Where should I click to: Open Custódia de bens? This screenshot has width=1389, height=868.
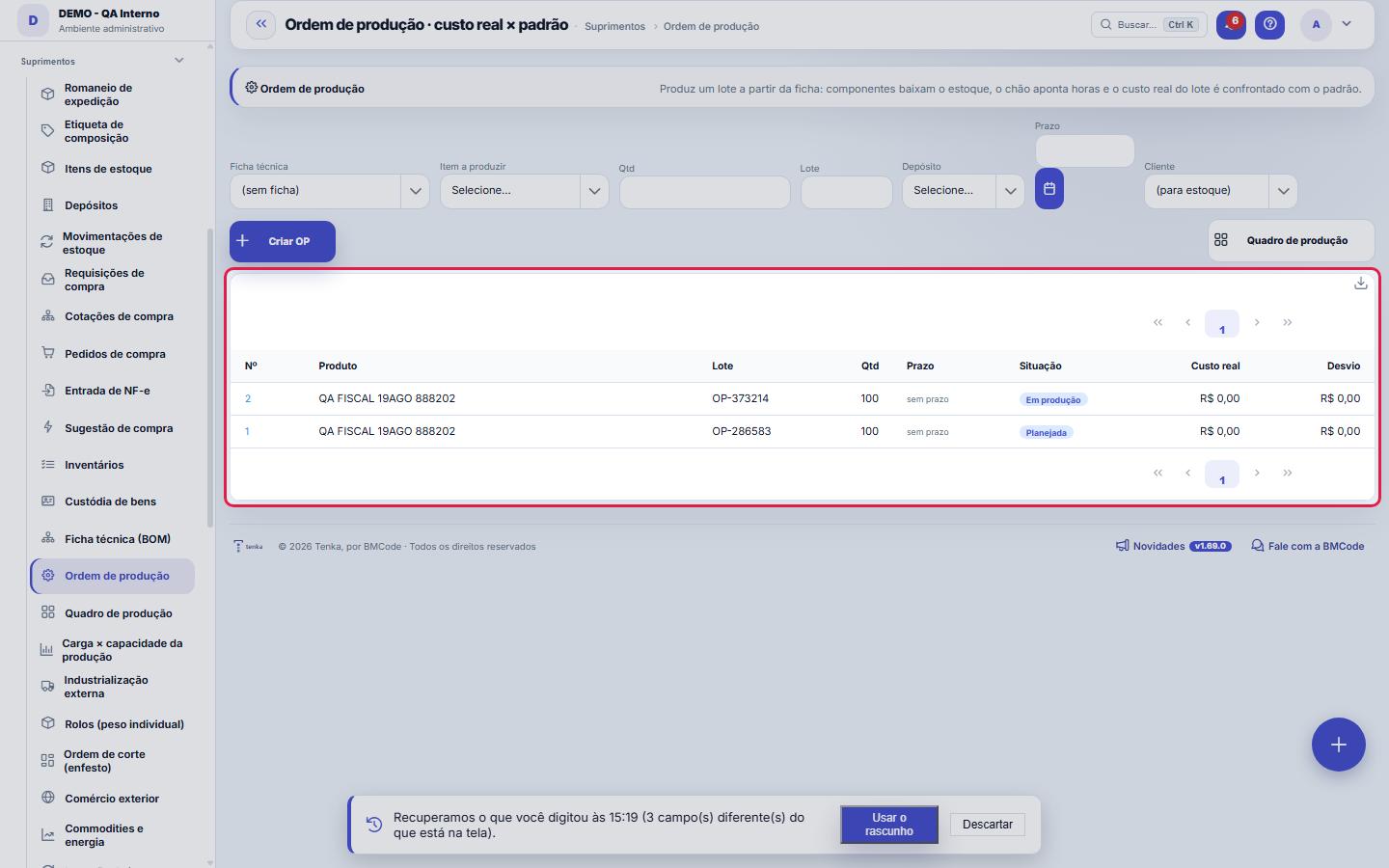(x=113, y=502)
